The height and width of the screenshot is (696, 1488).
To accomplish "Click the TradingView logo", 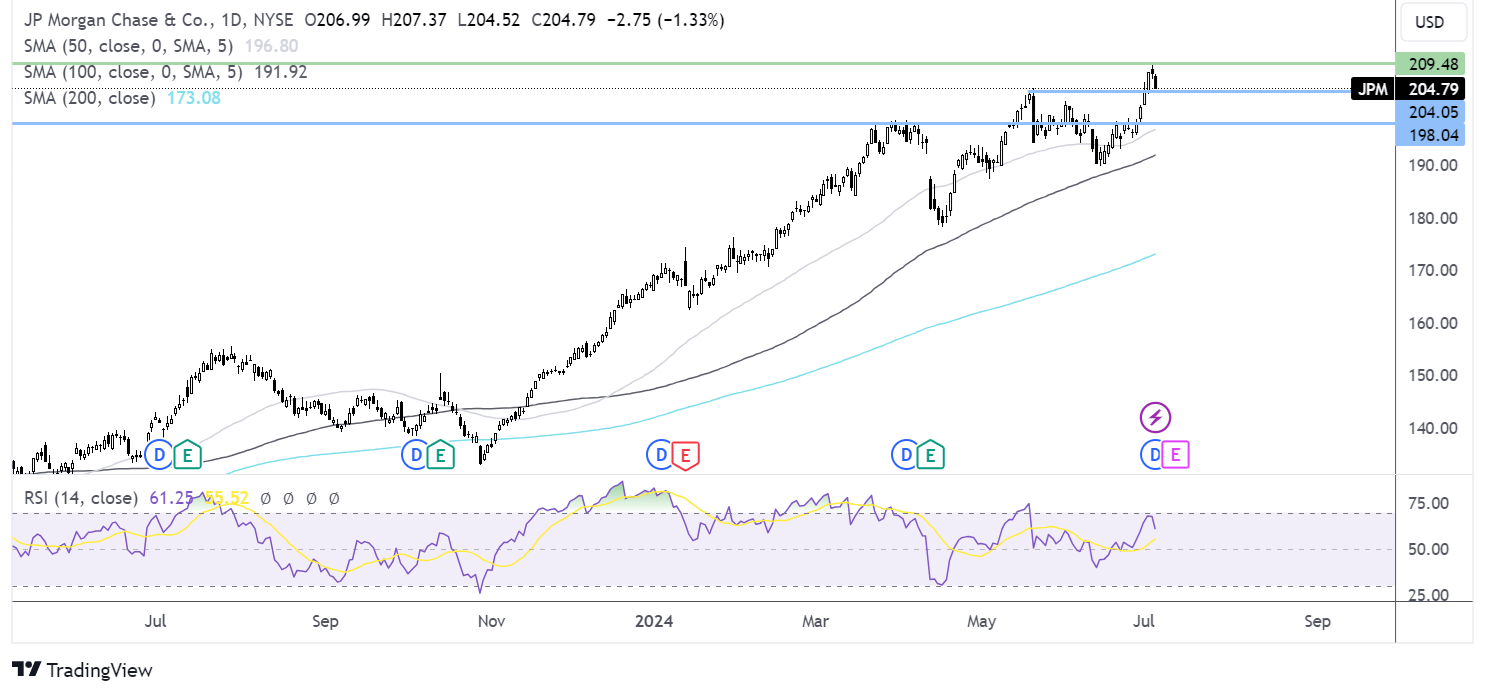I will [x=82, y=670].
